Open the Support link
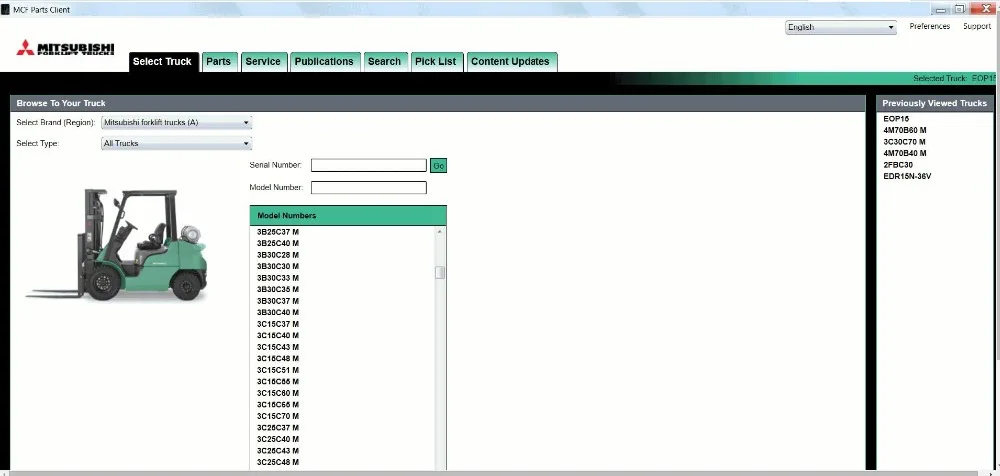Image resolution: width=1000 pixels, height=476 pixels. [976, 26]
